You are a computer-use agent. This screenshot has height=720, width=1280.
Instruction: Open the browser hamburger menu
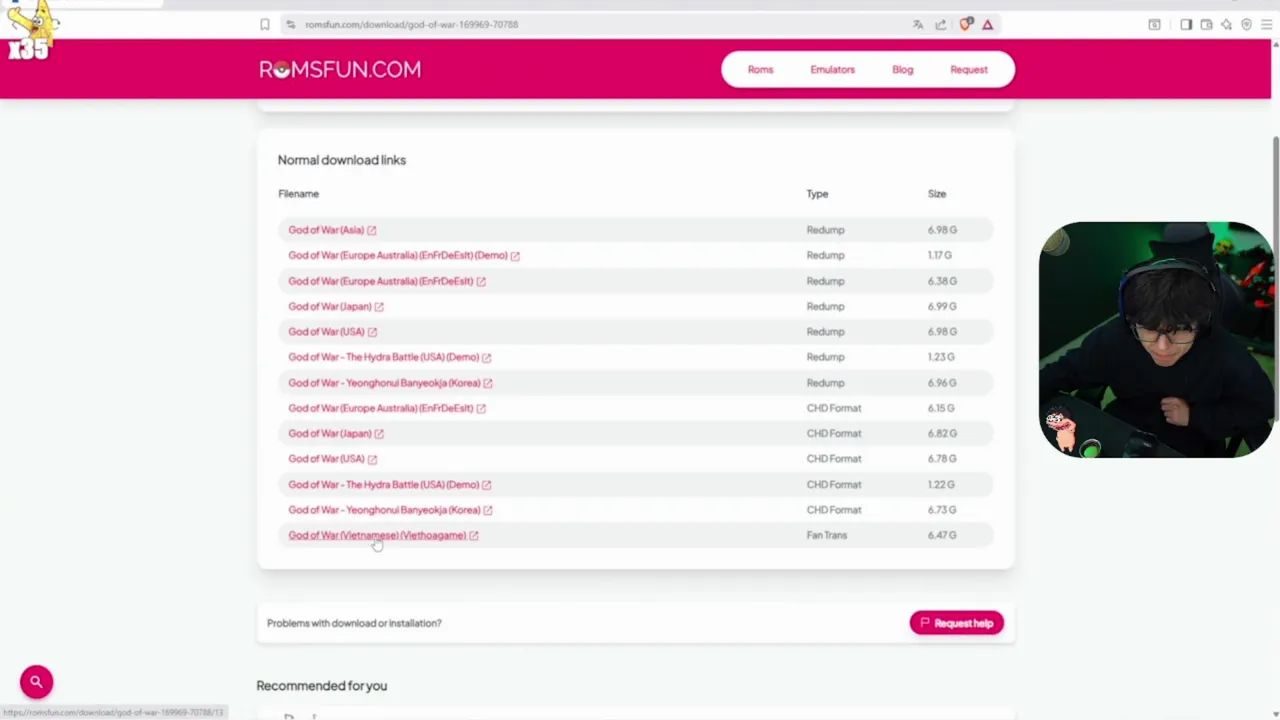1266,25
